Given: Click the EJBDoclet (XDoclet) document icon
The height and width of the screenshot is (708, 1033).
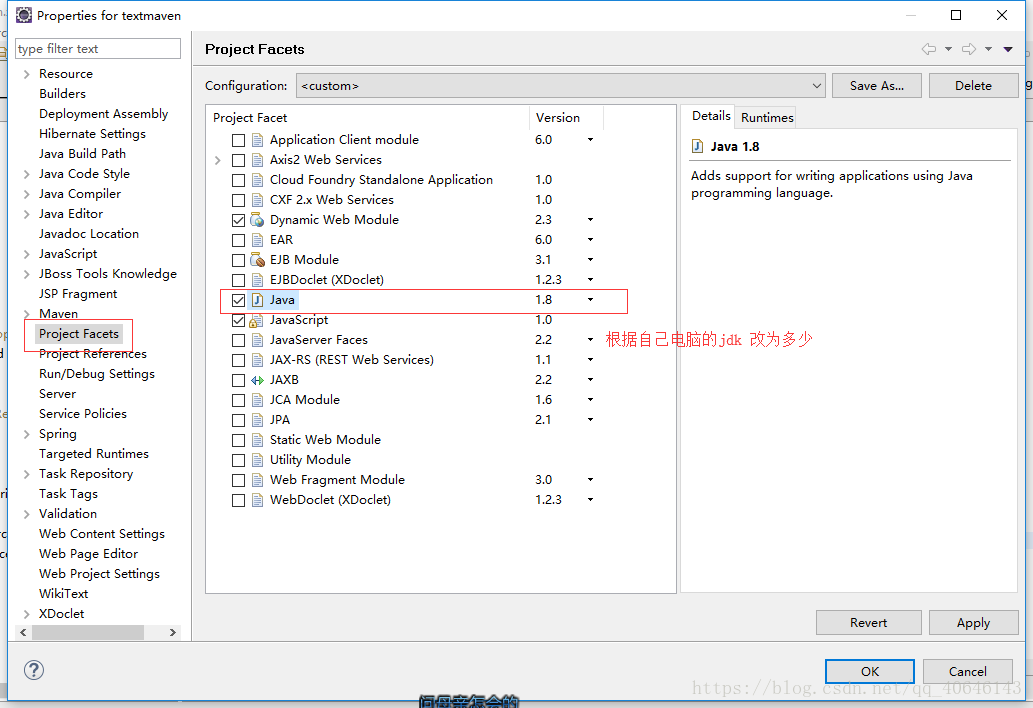Looking at the screenshot, I should [x=258, y=280].
